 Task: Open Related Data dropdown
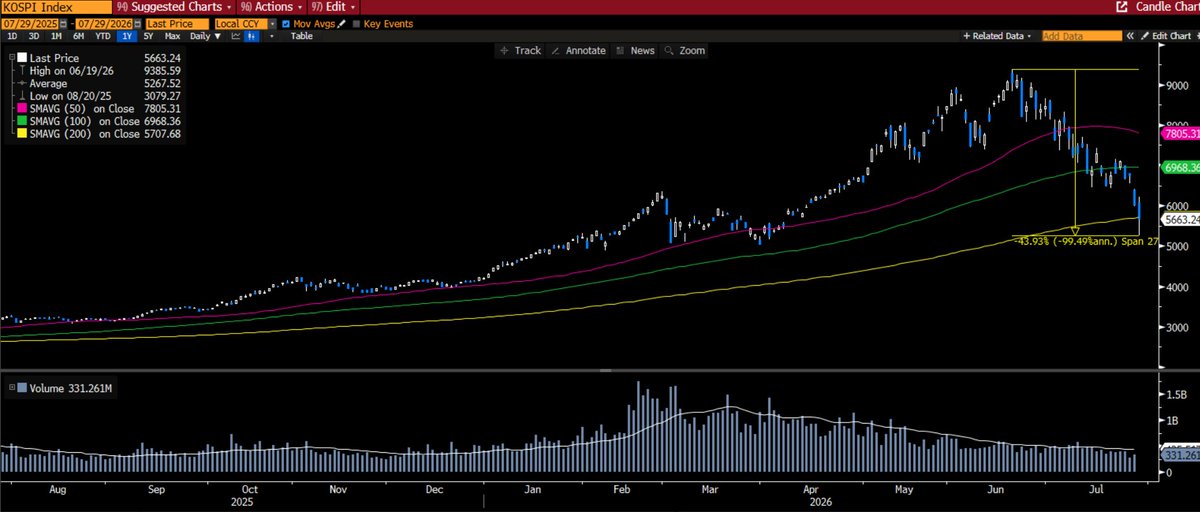point(997,36)
